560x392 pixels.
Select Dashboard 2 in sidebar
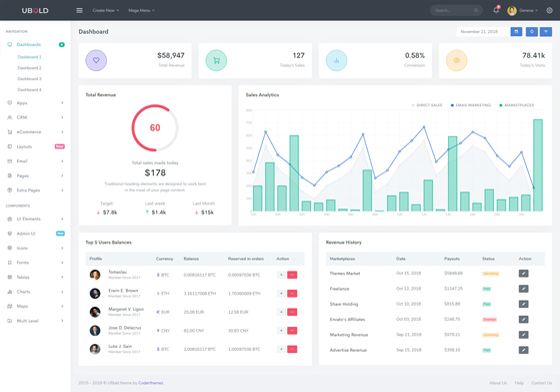coord(29,68)
